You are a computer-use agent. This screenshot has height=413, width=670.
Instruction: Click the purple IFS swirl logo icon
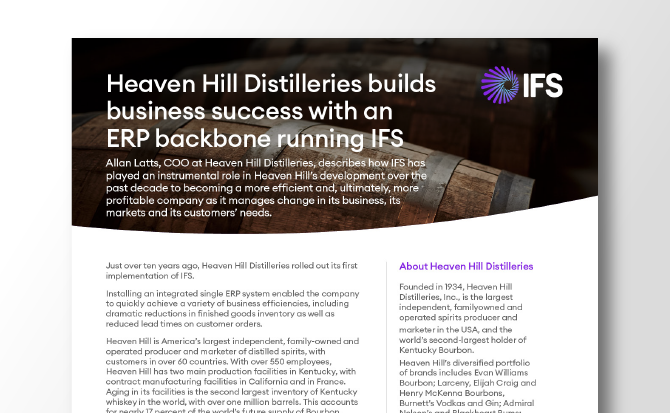tap(498, 86)
